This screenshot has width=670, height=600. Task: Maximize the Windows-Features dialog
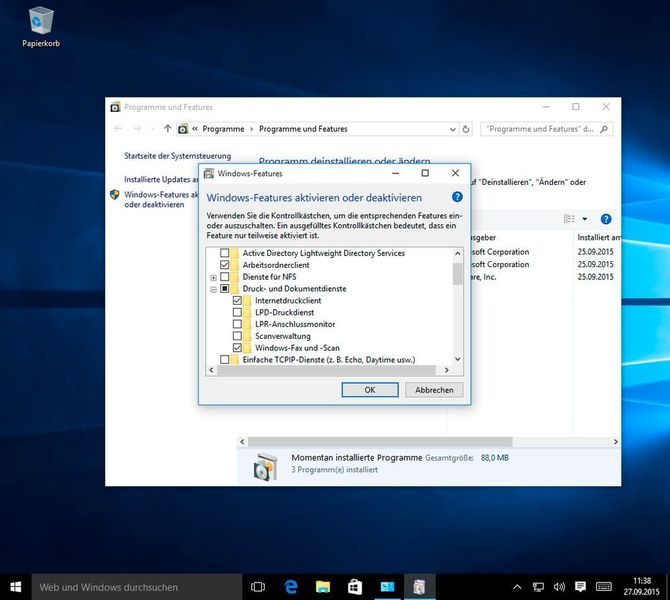click(x=425, y=173)
